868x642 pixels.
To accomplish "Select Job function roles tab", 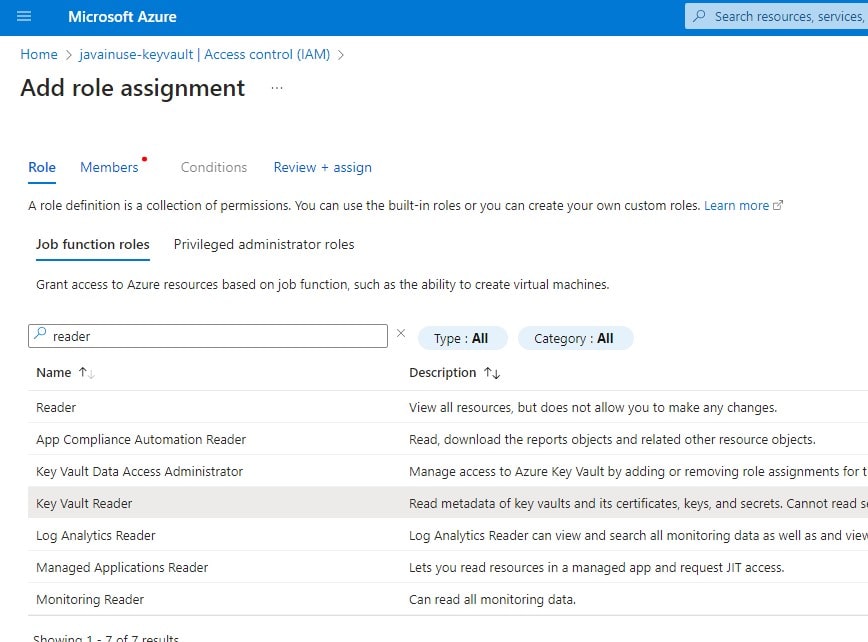I will [92, 244].
